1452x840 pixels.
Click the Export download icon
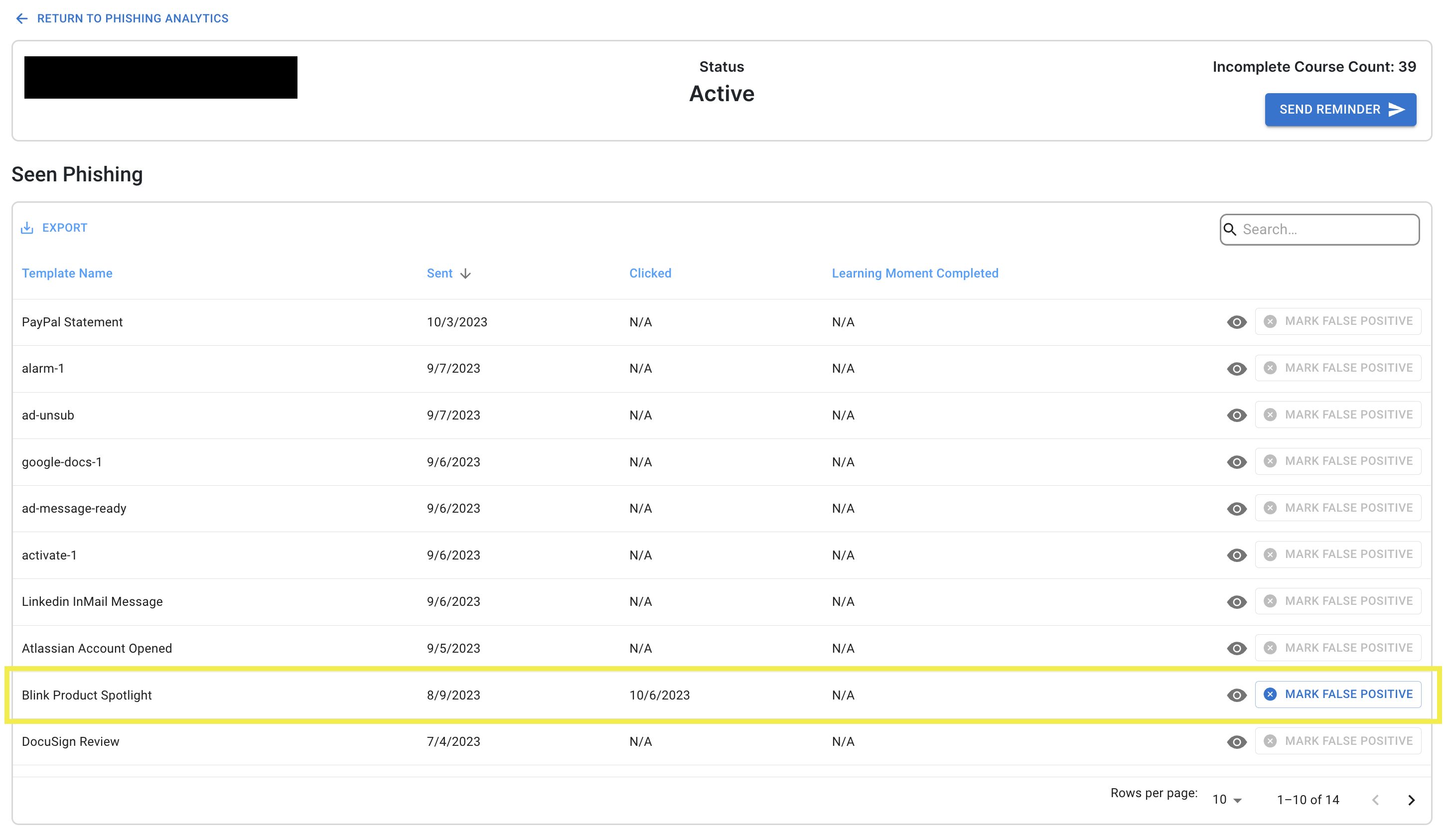[27, 228]
